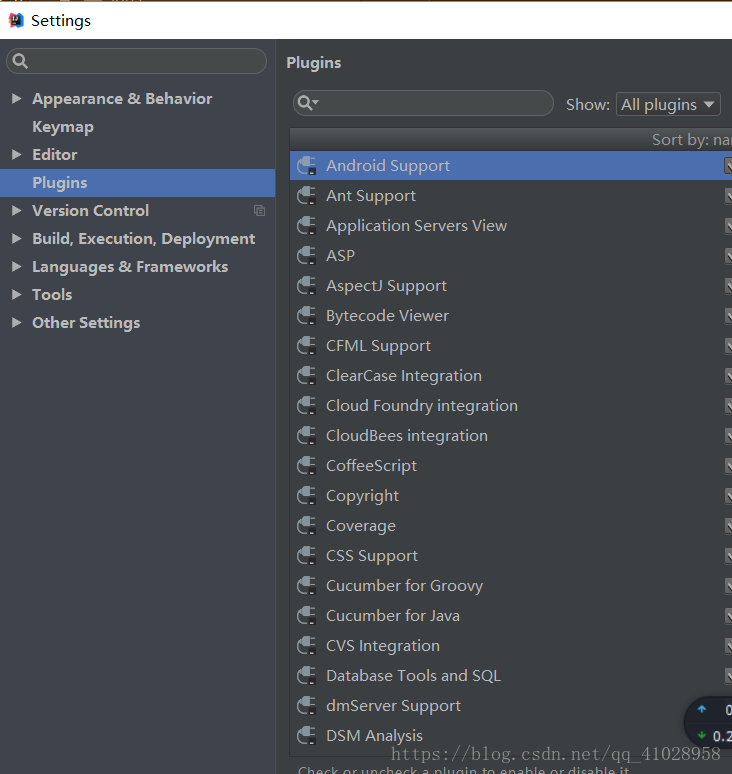The width and height of the screenshot is (732, 774).
Task: Click the CVS Integration plugin icon
Action: tap(307, 646)
